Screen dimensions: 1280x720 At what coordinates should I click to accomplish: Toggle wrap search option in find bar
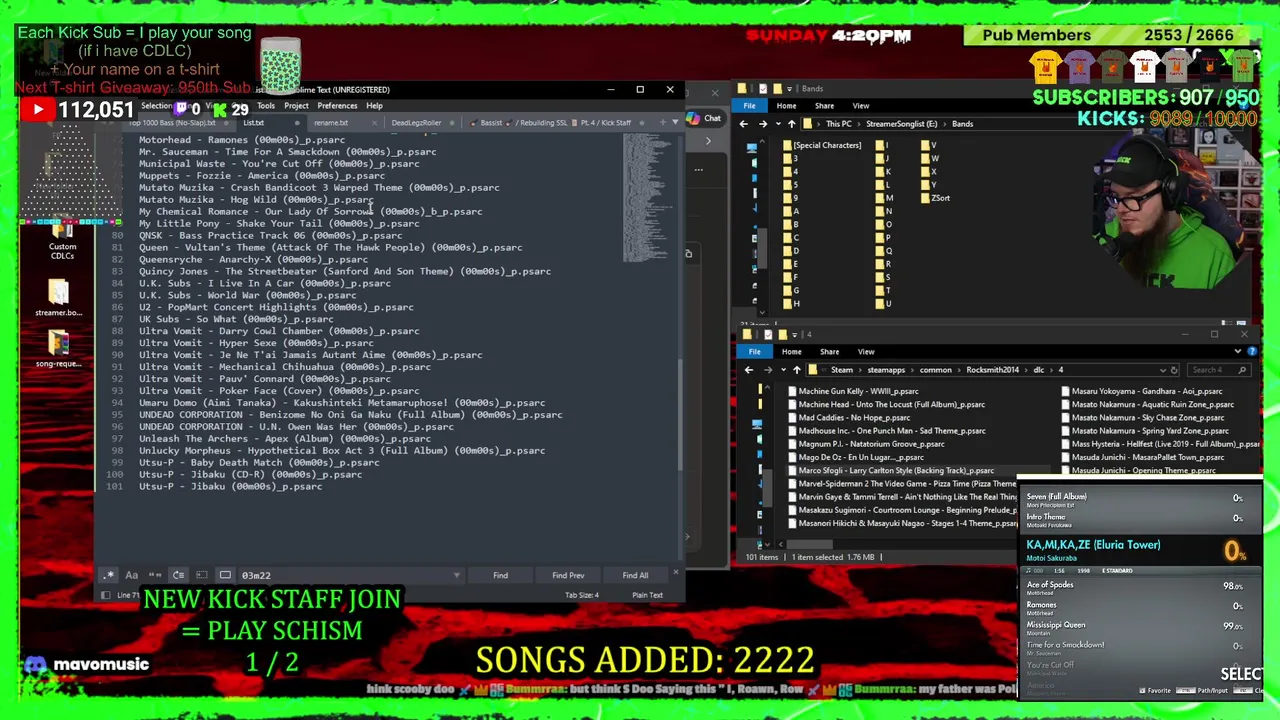click(x=178, y=575)
